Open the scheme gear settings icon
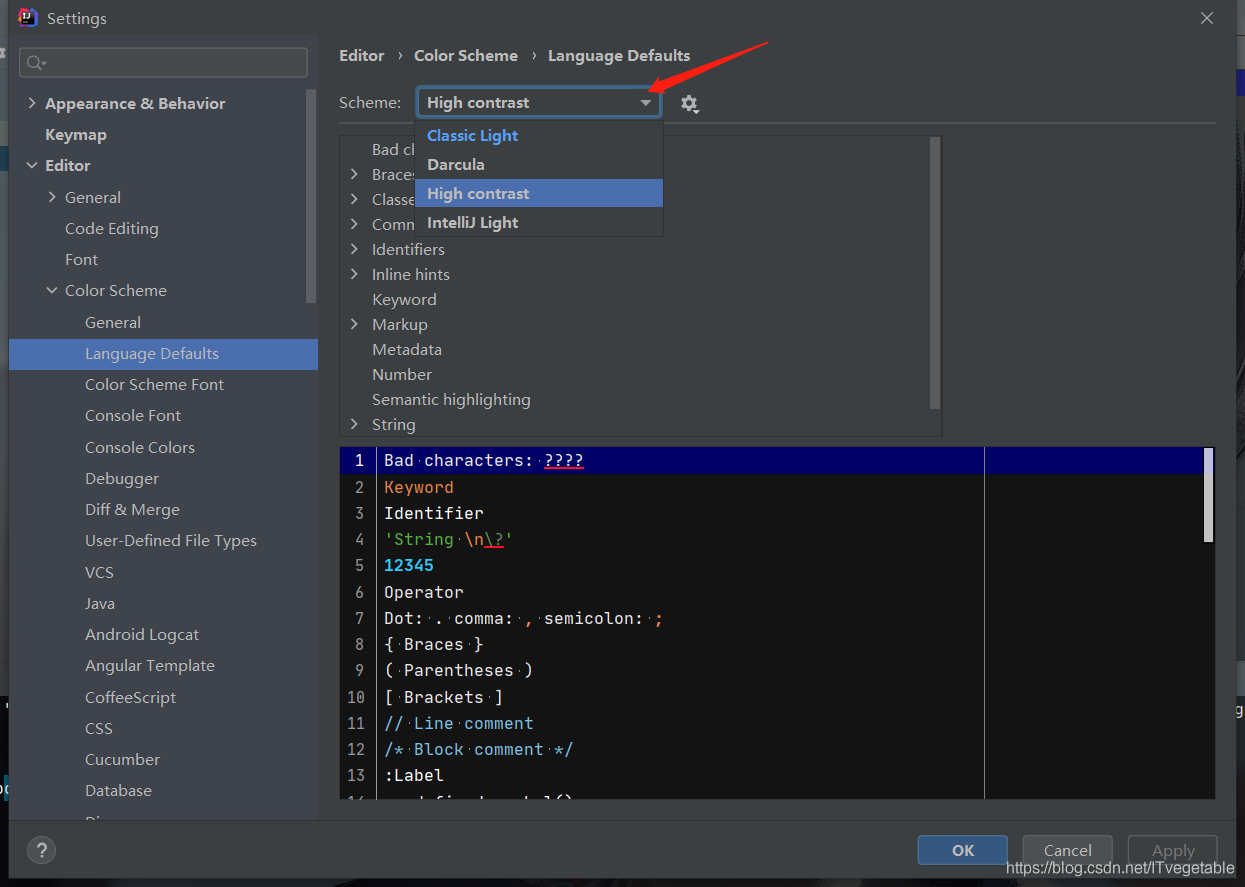This screenshot has height=887, width=1245. (x=689, y=104)
